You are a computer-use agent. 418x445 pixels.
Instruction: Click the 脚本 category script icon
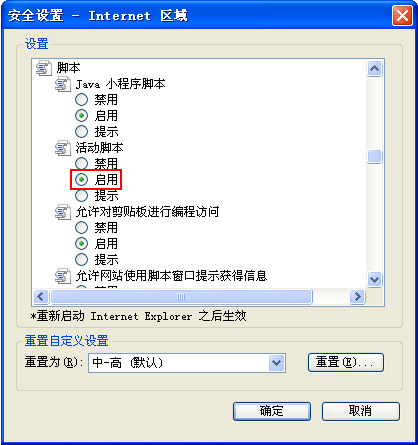44,68
